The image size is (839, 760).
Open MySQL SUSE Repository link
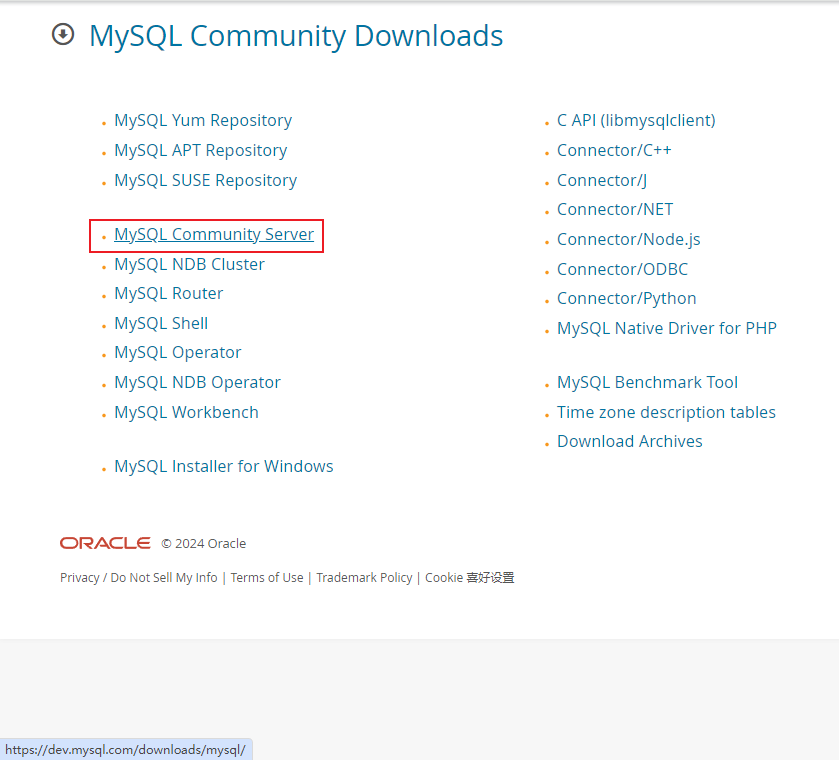205,180
